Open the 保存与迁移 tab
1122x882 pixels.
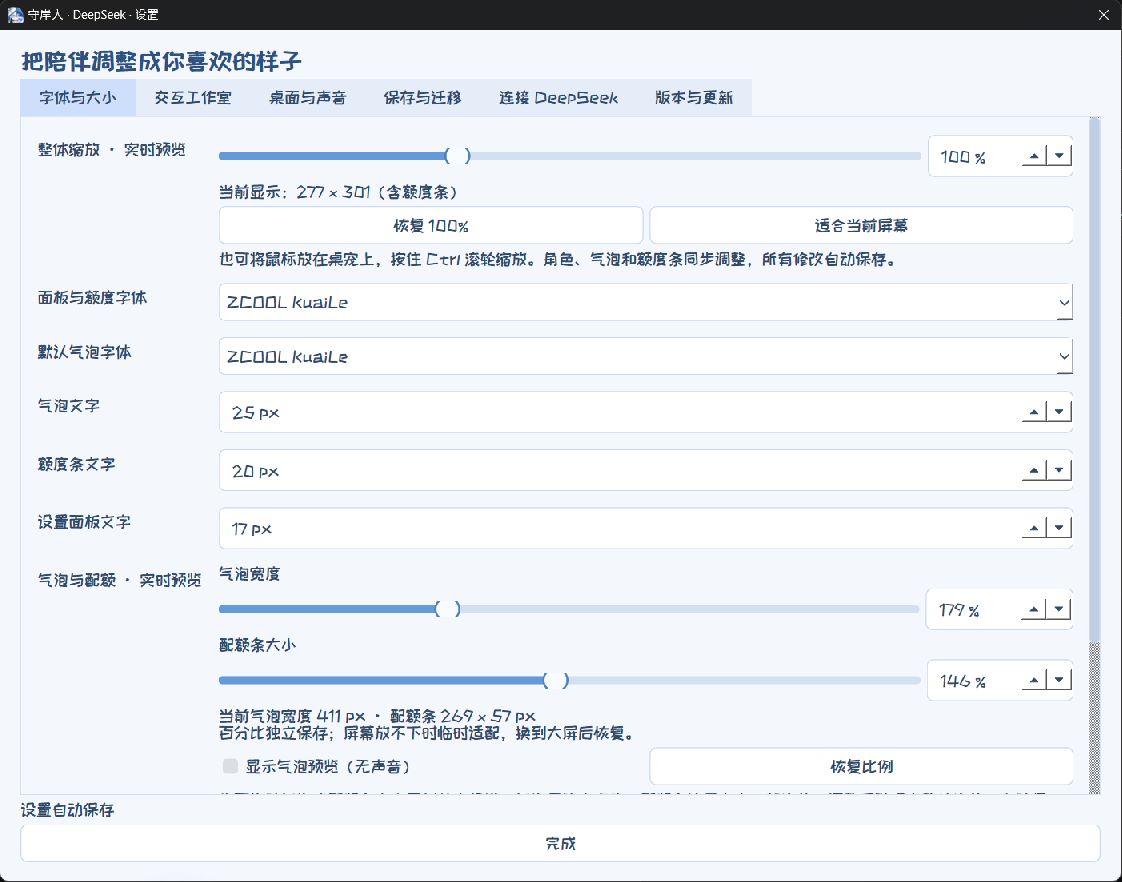tap(422, 98)
